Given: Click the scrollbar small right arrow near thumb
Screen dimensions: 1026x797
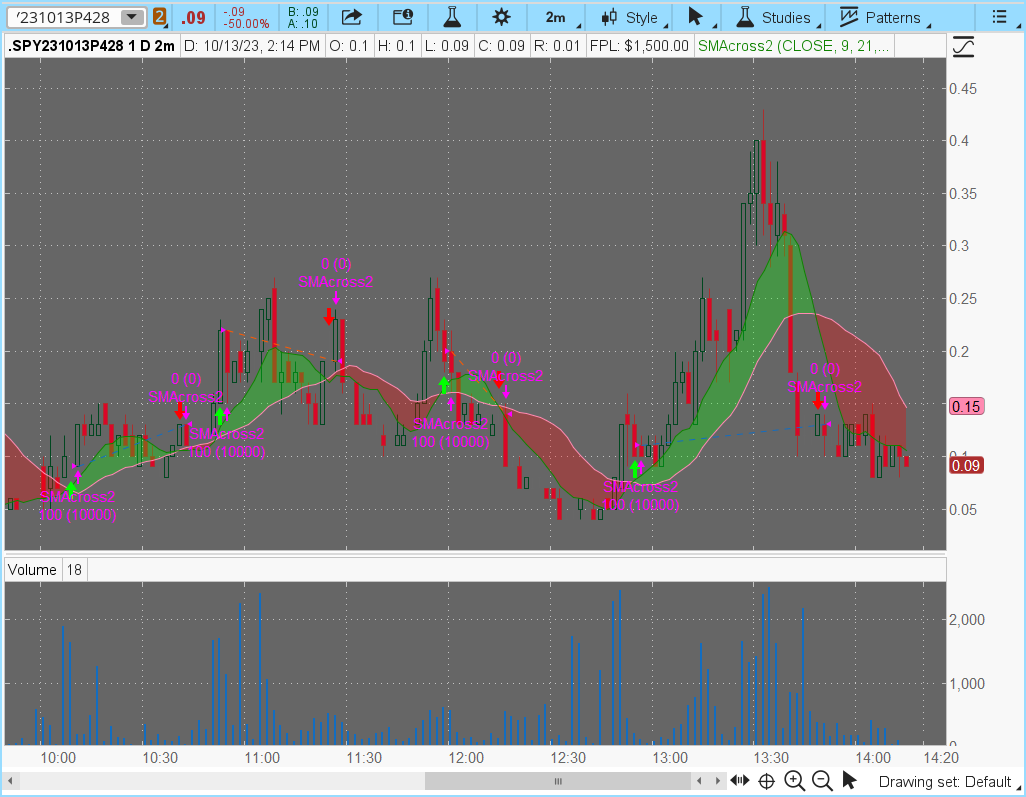Looking at the screenshot, I should coord(718,781).
